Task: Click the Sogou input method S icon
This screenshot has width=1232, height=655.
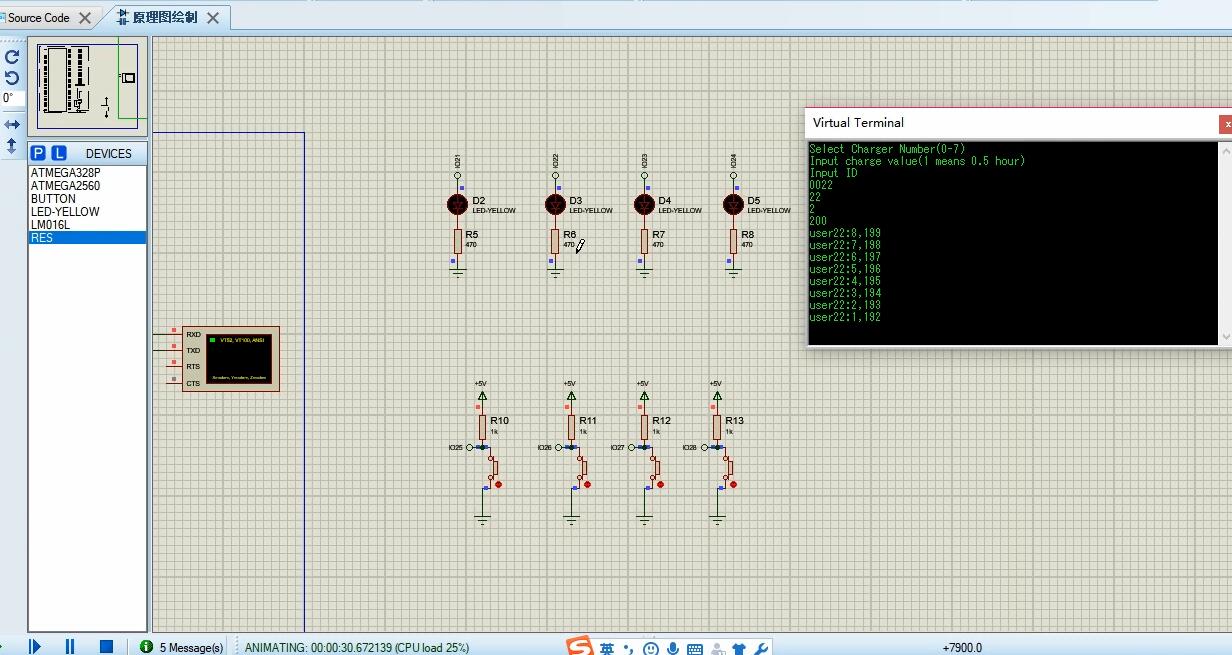Action: tap(579, 646)
